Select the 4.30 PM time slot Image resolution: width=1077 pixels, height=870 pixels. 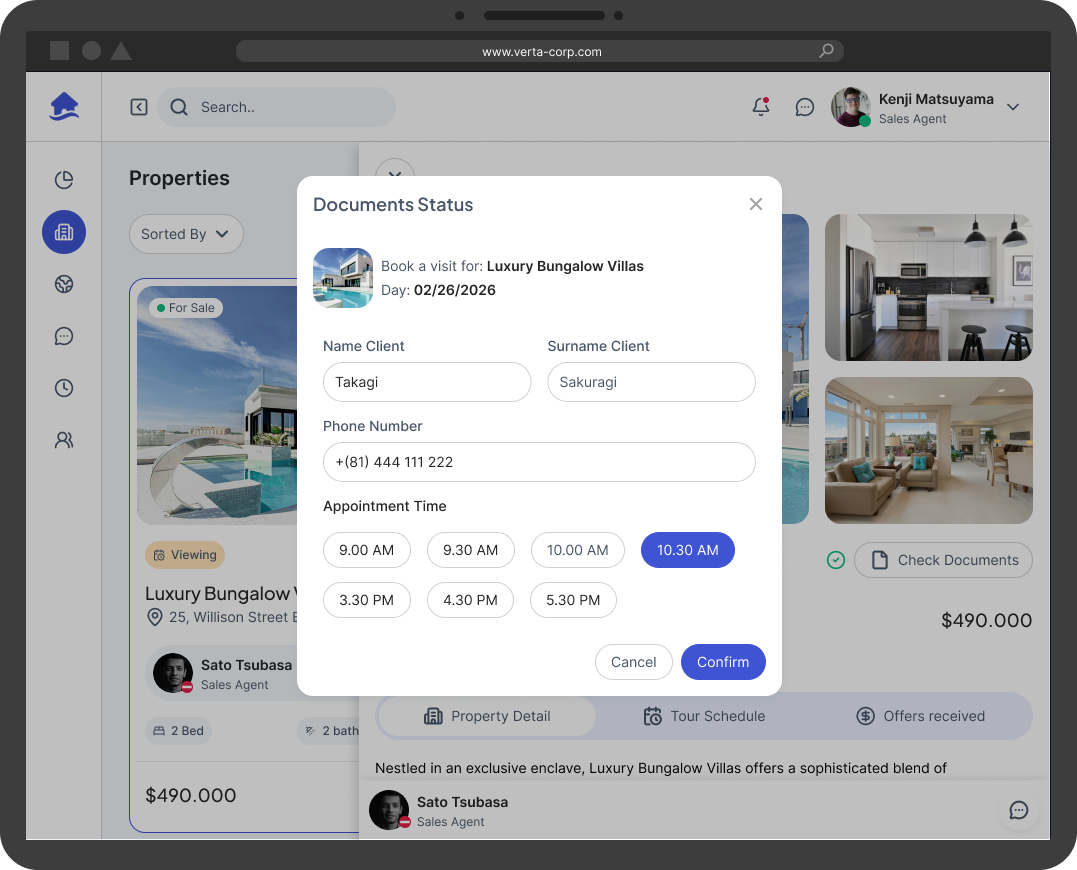471,600
